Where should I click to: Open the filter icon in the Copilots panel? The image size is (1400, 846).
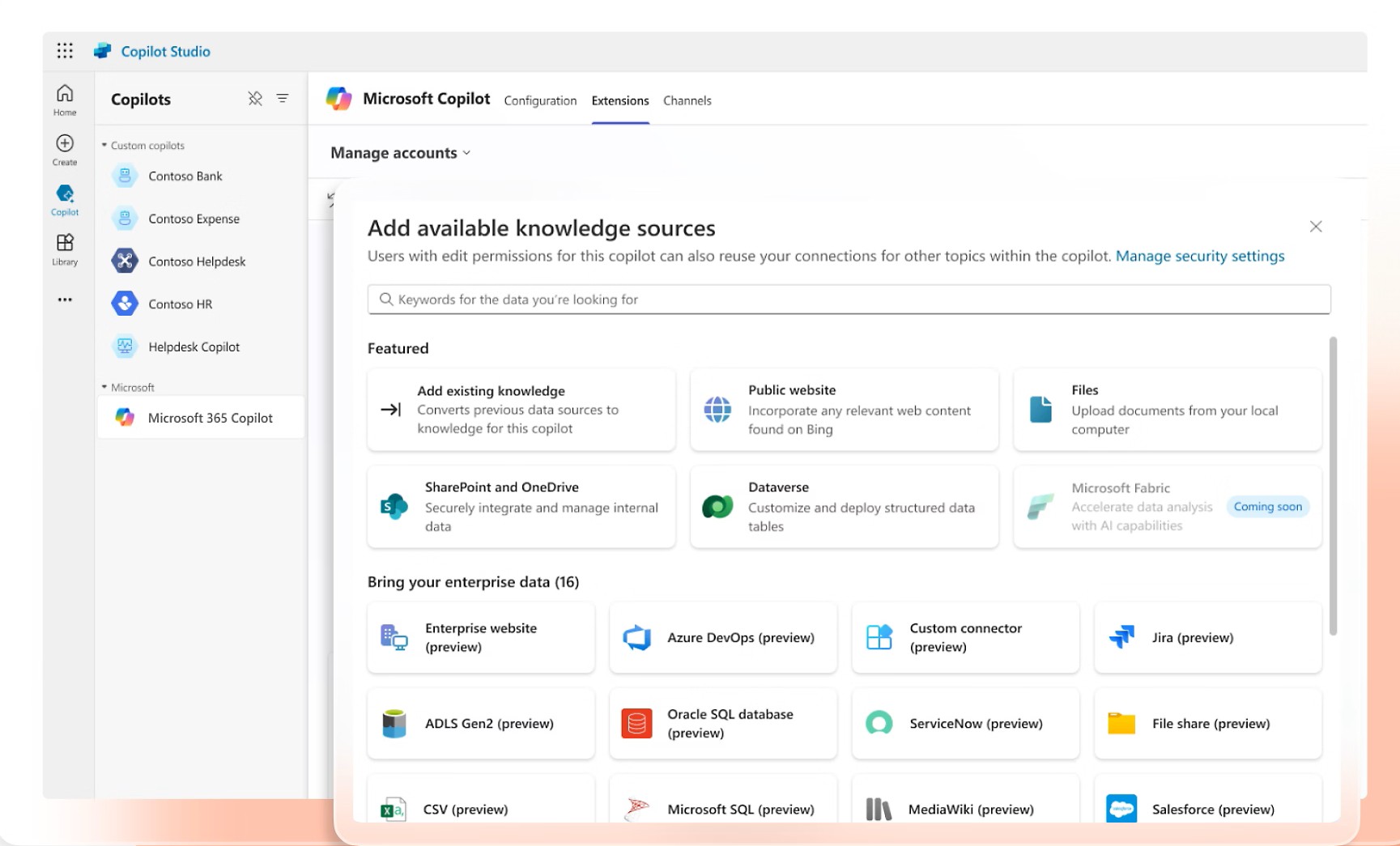point(282,99)
